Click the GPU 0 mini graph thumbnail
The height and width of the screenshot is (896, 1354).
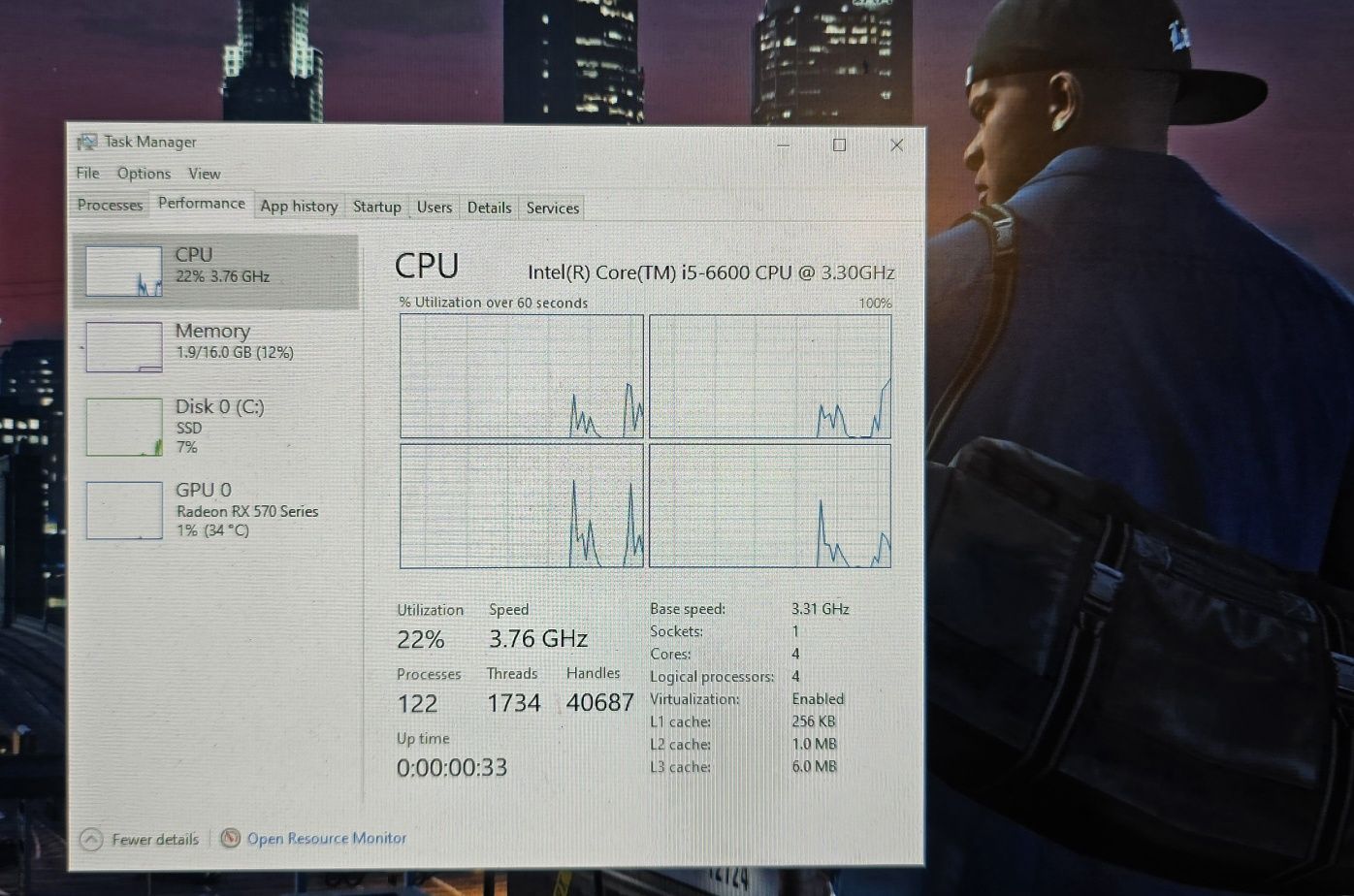pos(124,510)
